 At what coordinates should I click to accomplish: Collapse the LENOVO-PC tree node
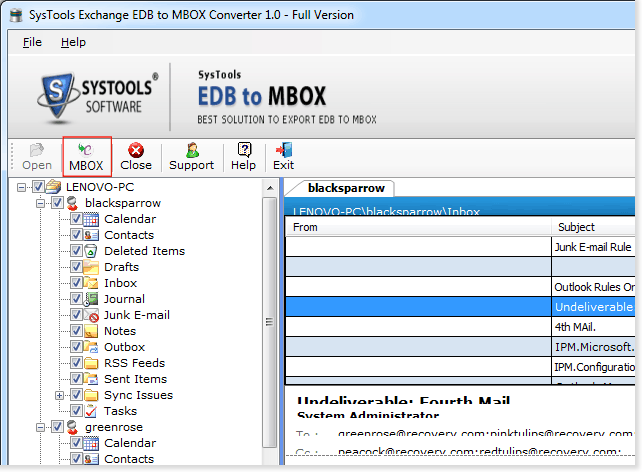click(x=24, y=187)
